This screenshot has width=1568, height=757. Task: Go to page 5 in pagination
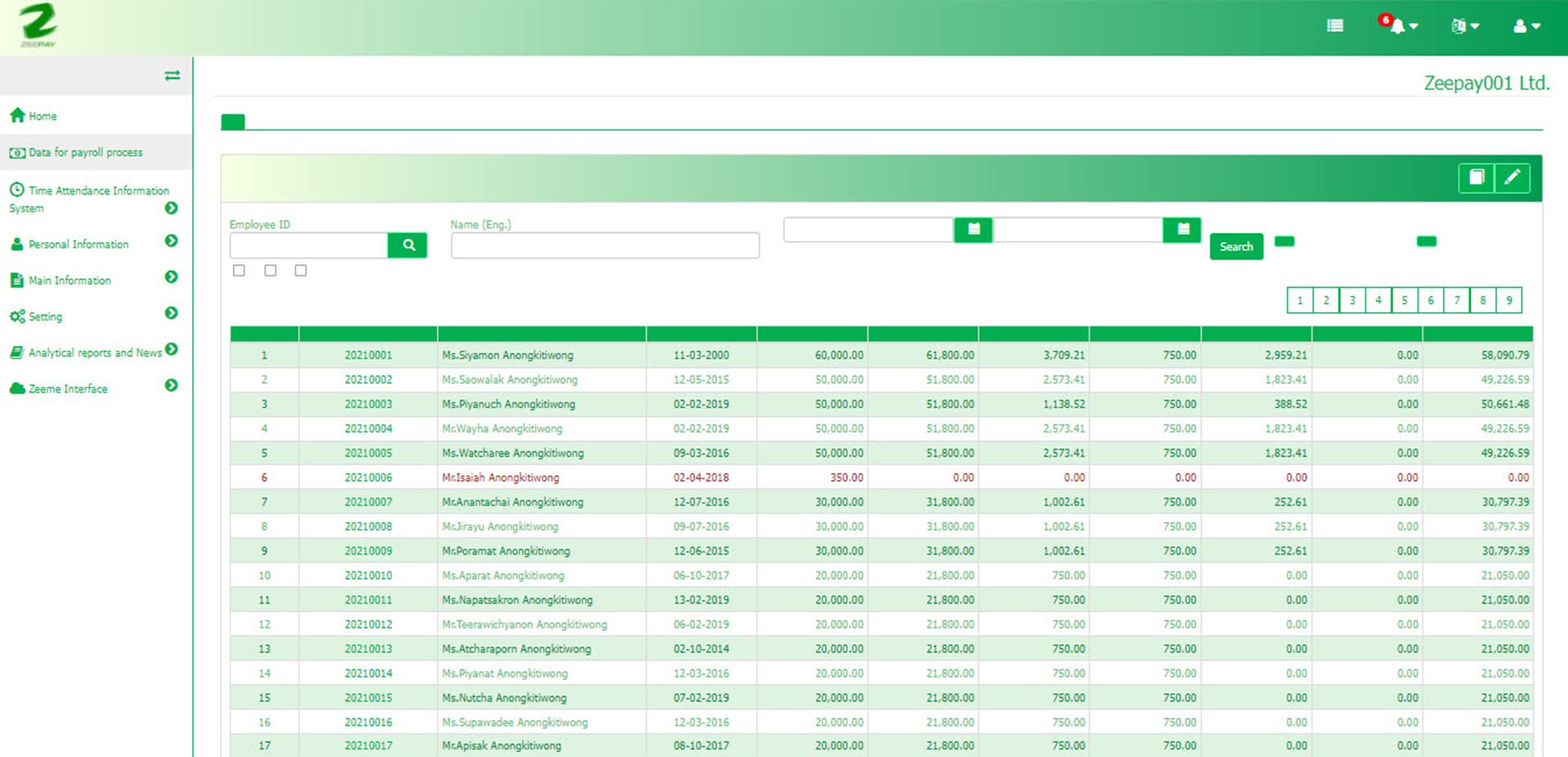tap(1405, 301)
